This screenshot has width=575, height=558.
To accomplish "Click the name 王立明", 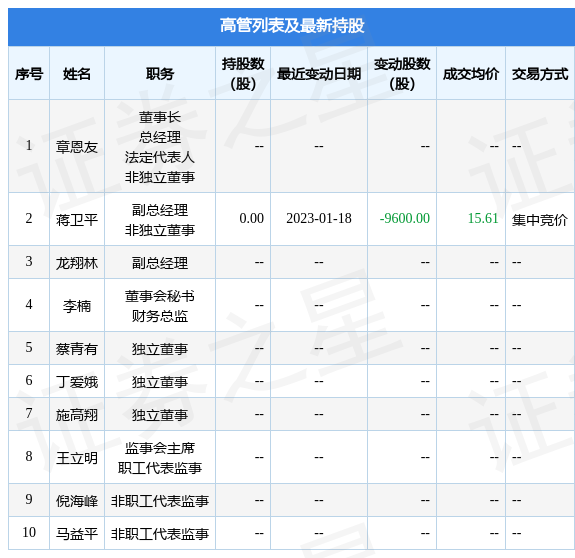I will (x=77, y=458).
